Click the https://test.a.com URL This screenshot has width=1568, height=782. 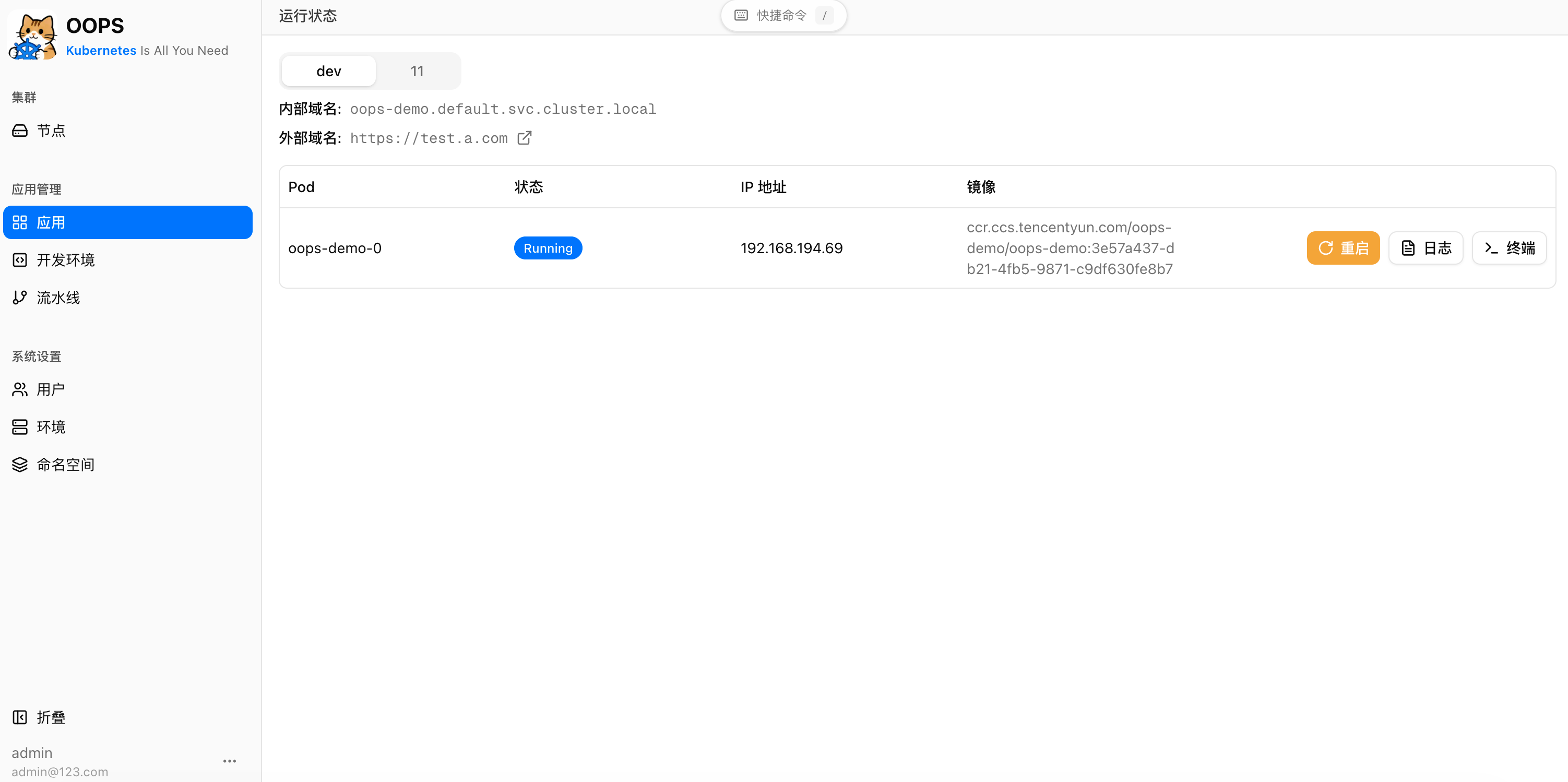[429, 139]
